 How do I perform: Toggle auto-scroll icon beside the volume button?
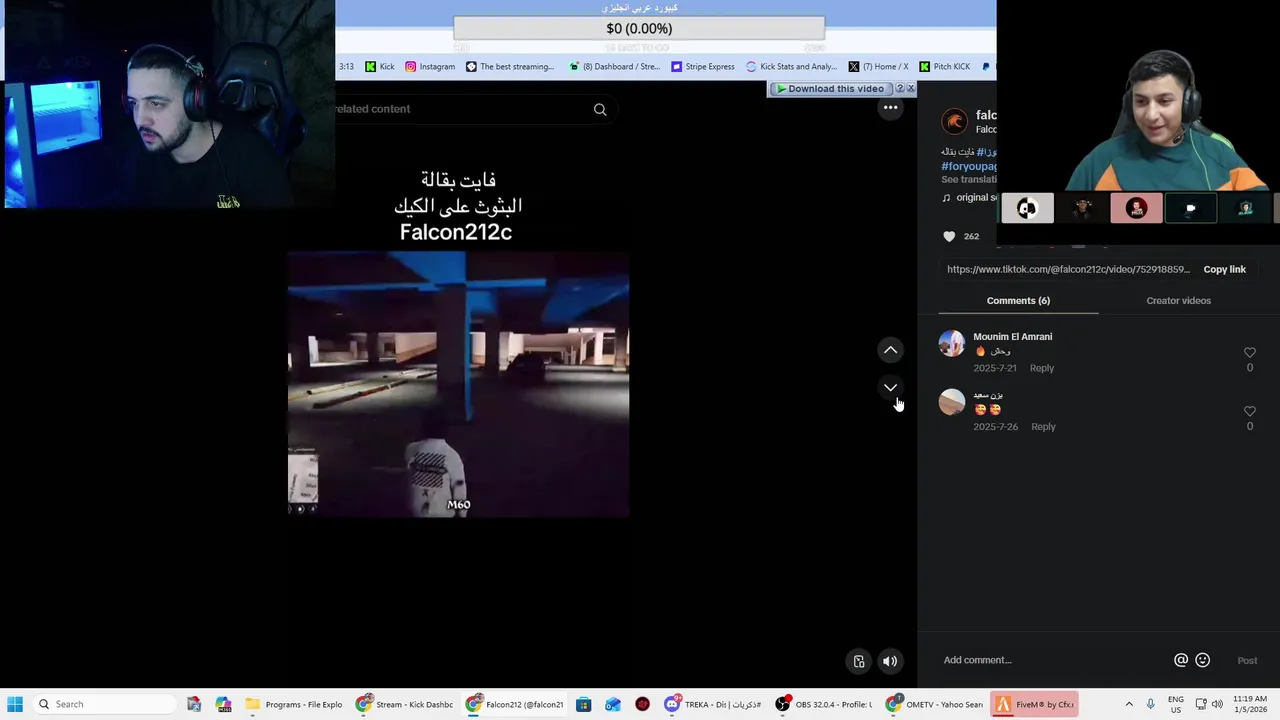coord(859,661)
